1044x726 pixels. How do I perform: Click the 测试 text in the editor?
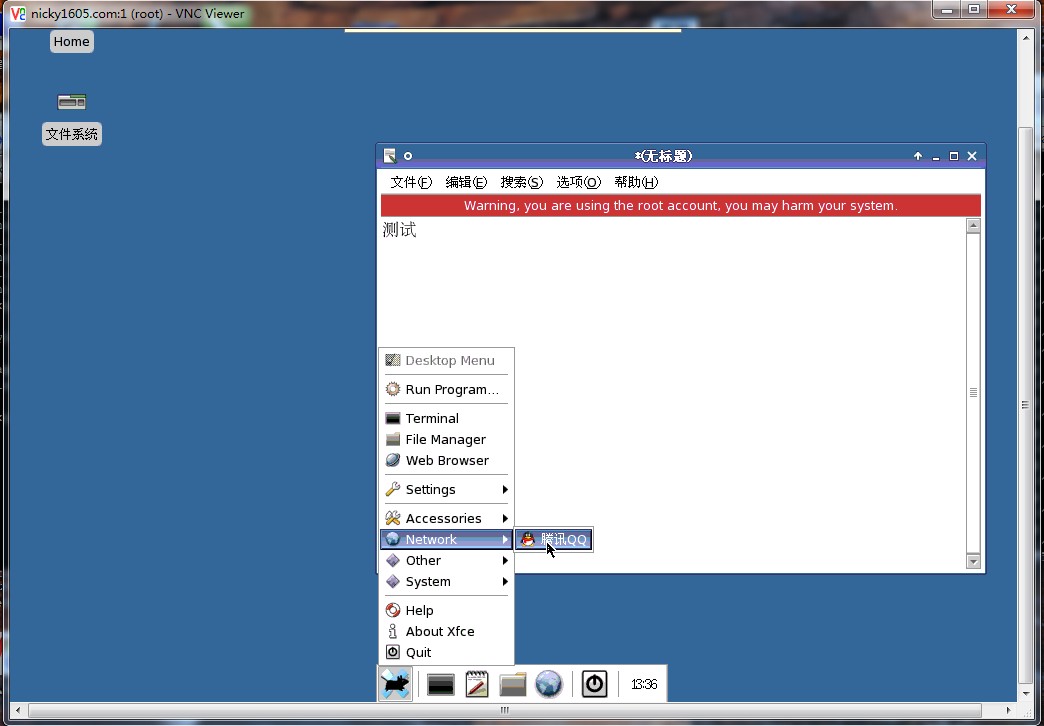click(x=399, y=230)
